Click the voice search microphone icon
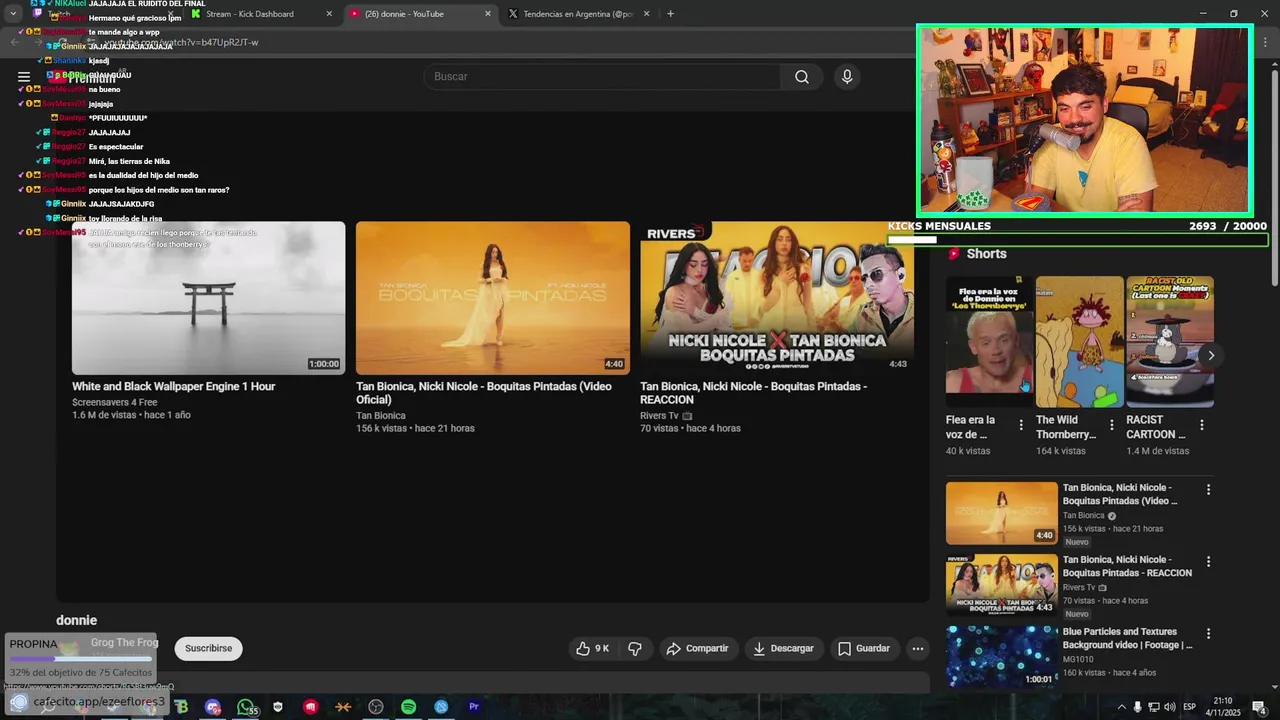The image size is (1280, 720). [847, 77]
